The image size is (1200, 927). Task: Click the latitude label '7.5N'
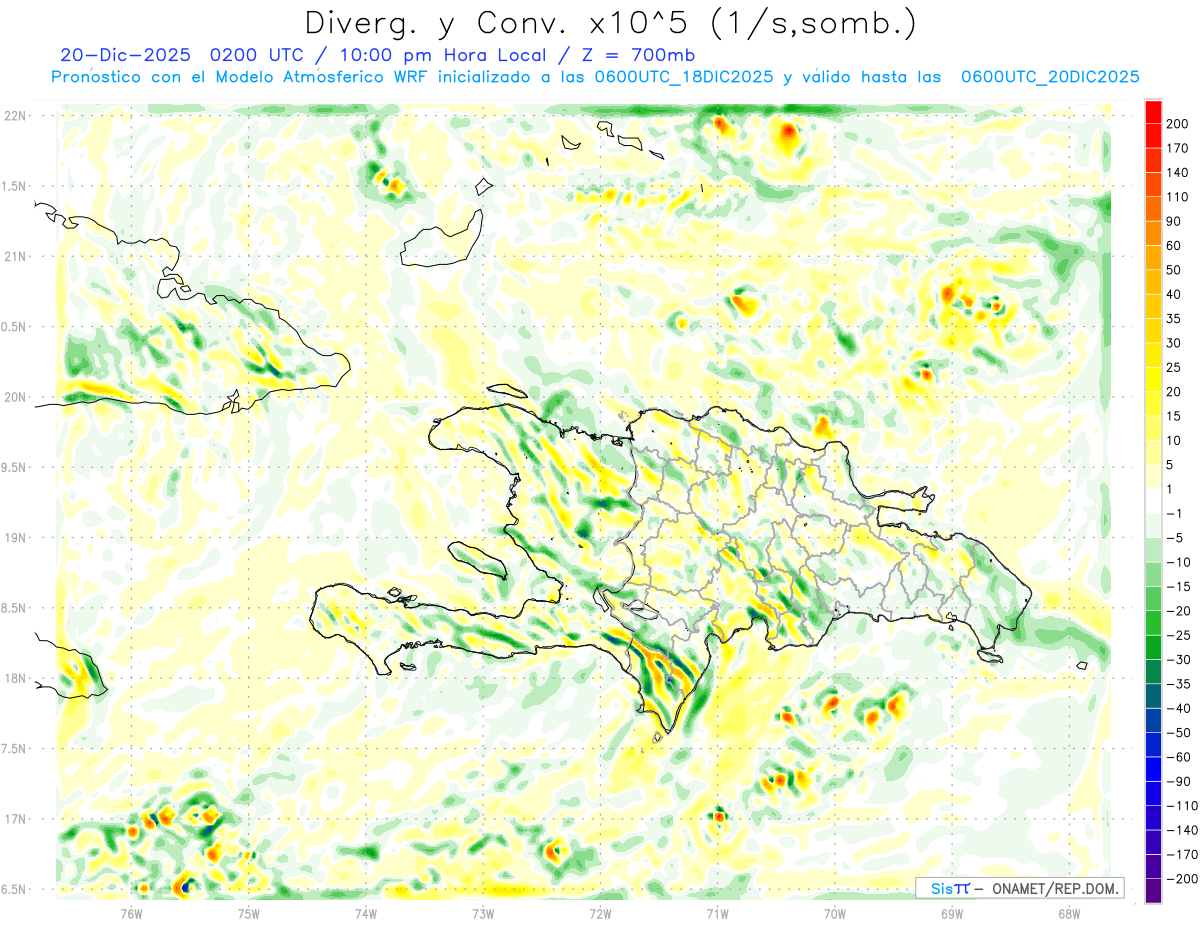15,749
